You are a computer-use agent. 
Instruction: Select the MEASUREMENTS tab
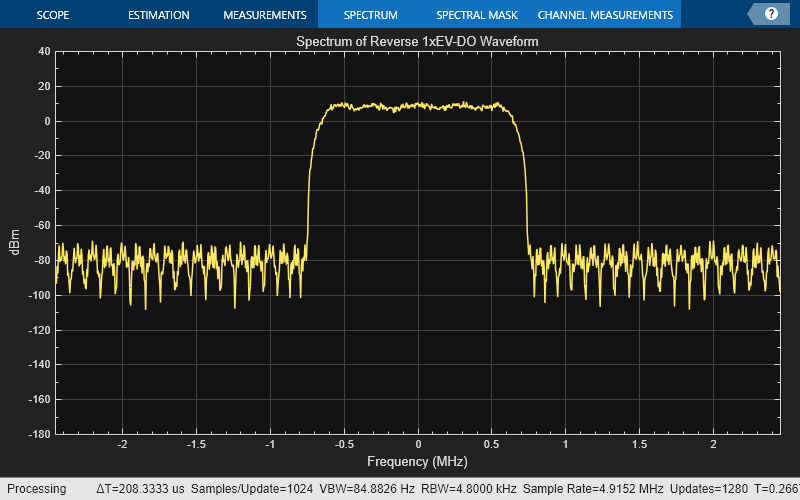click(264, 15)
